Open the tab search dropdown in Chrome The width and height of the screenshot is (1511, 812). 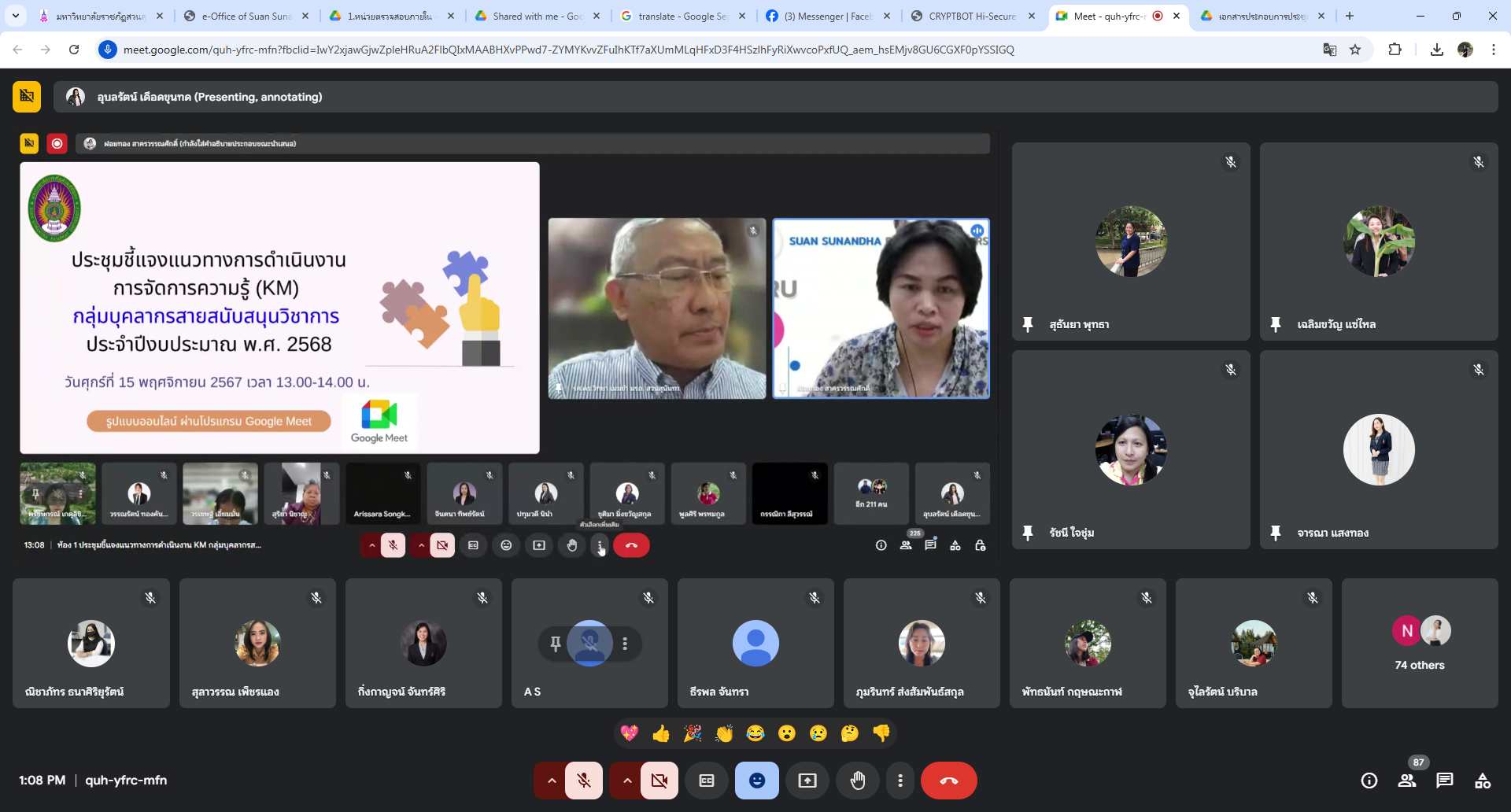coord(16,16)
